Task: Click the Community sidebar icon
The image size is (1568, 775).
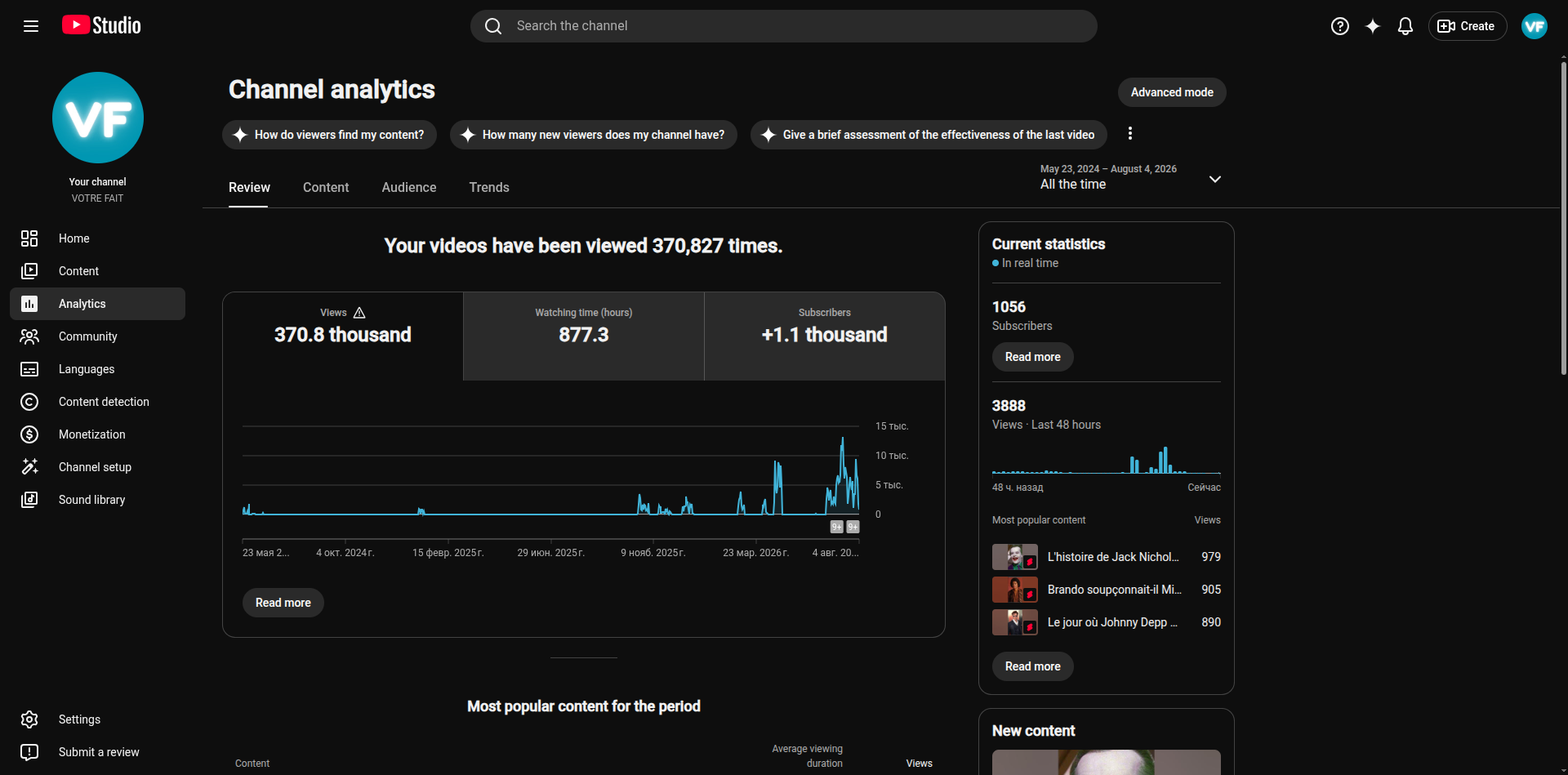Action: [x=29, y=336]
